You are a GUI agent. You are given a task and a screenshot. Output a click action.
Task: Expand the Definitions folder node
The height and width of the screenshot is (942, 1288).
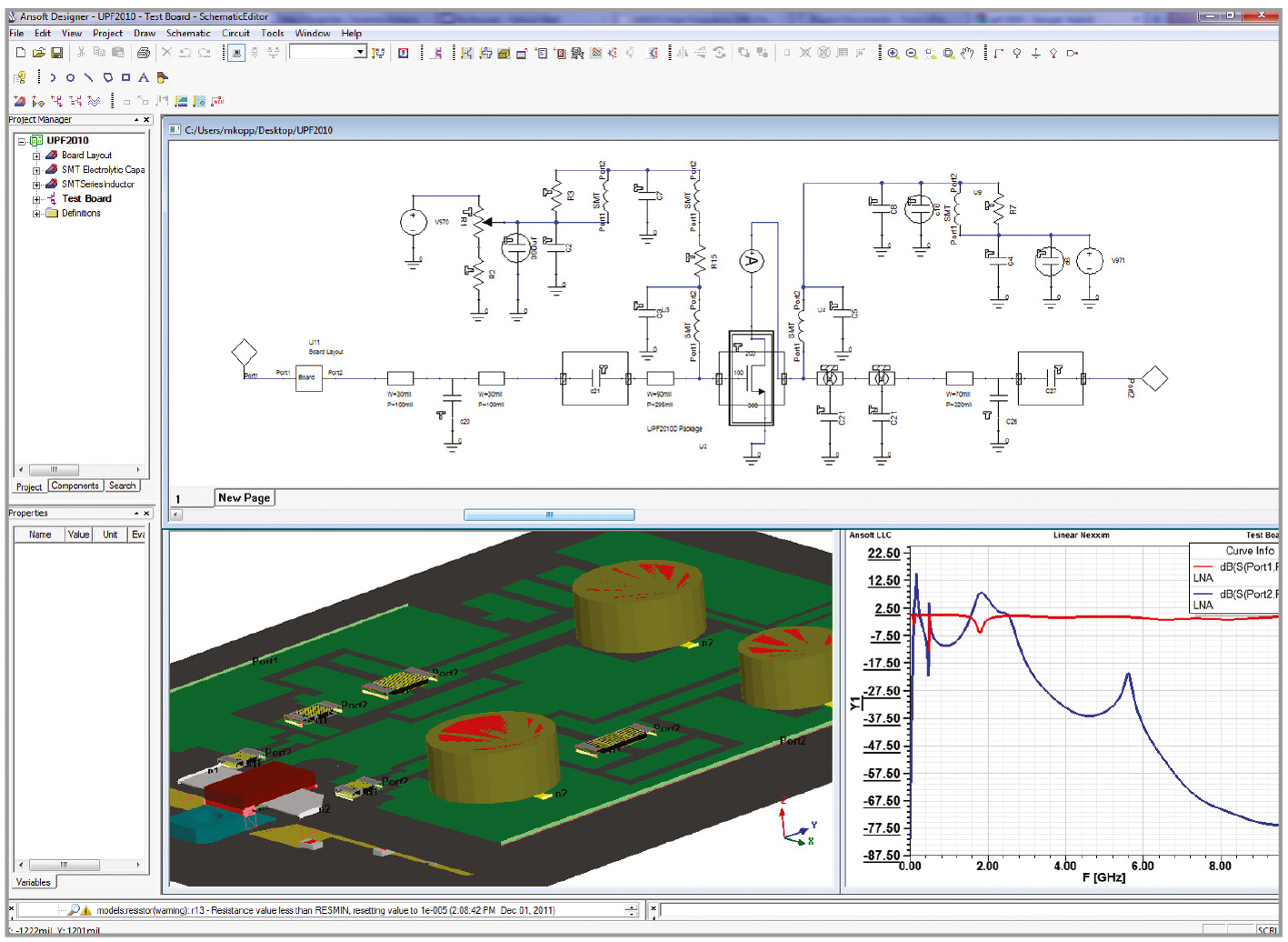tap(36, 214)
